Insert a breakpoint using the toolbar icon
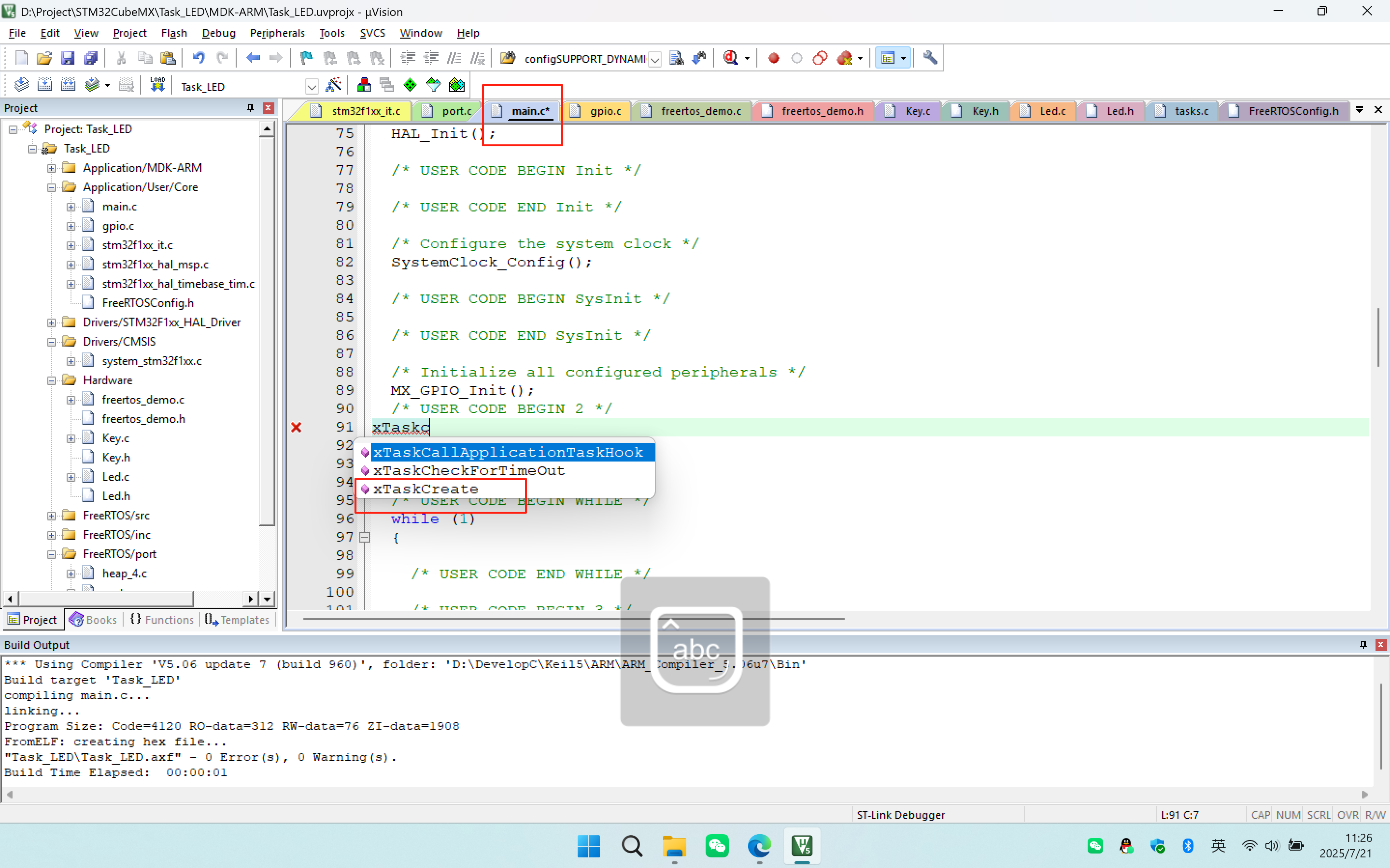 point(773,57)
